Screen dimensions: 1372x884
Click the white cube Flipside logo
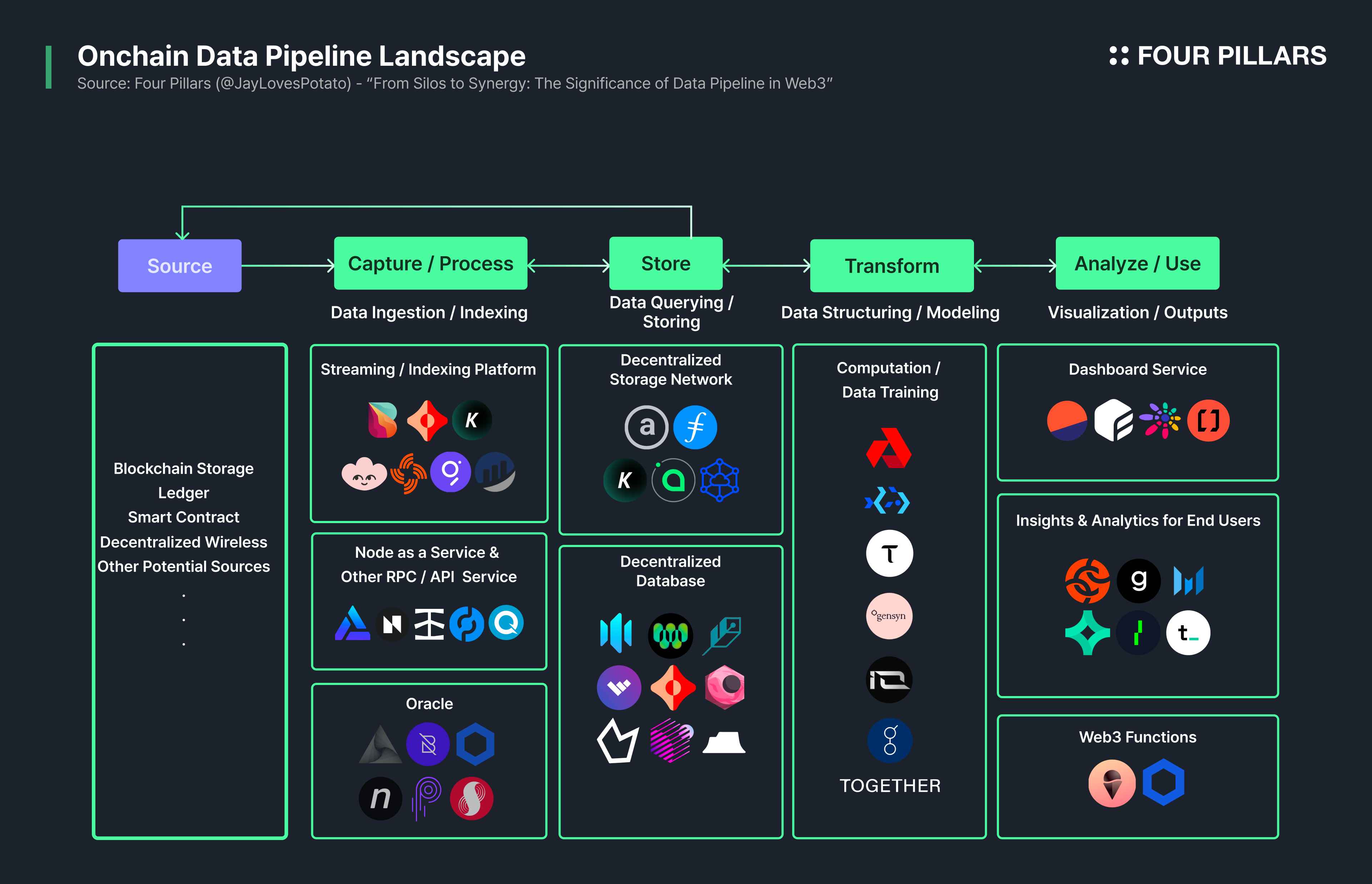1113,420
